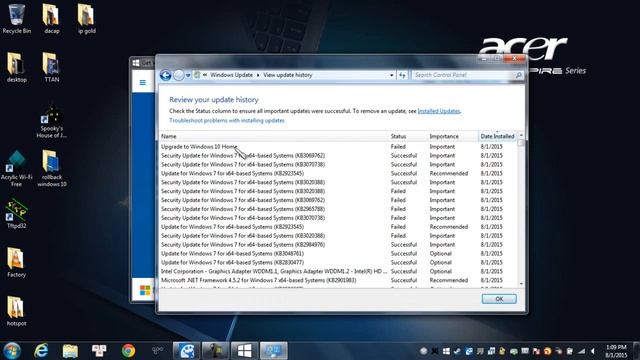Sort by the Name column header
640x360 pixels.
point(273,136)
